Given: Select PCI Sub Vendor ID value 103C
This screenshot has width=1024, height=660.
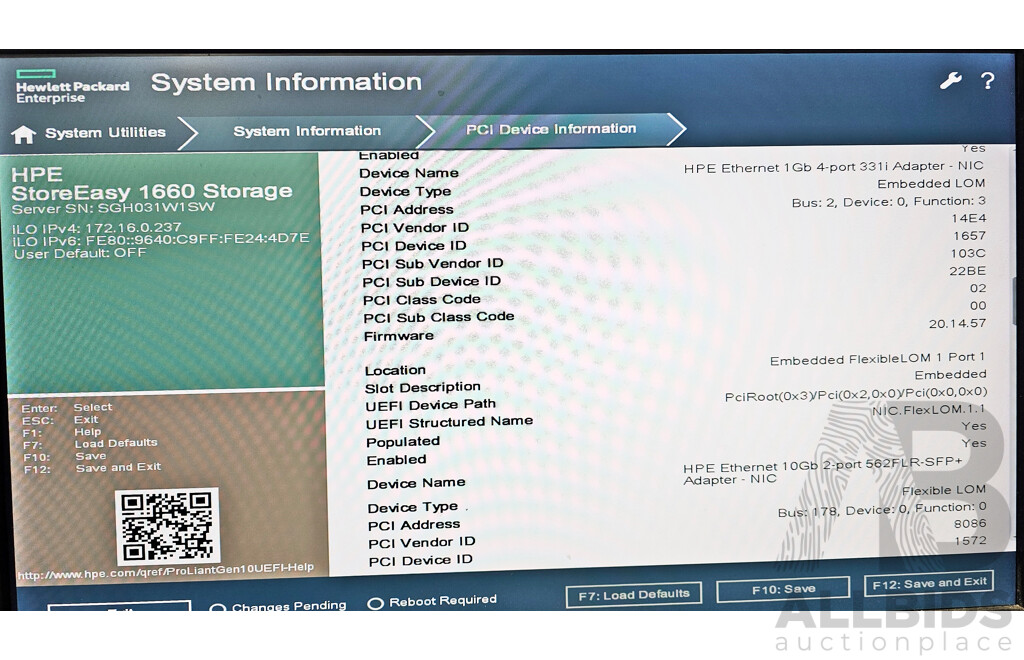Looking at the screenshot, I should [x=968, y=254].
